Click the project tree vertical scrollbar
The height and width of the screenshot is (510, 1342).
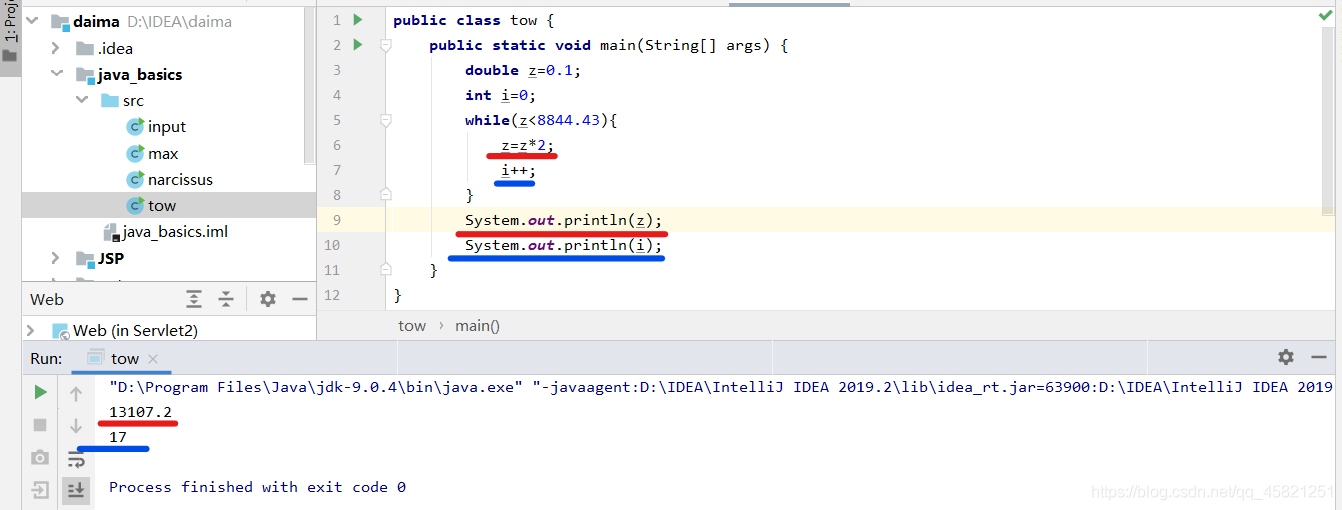310,85
